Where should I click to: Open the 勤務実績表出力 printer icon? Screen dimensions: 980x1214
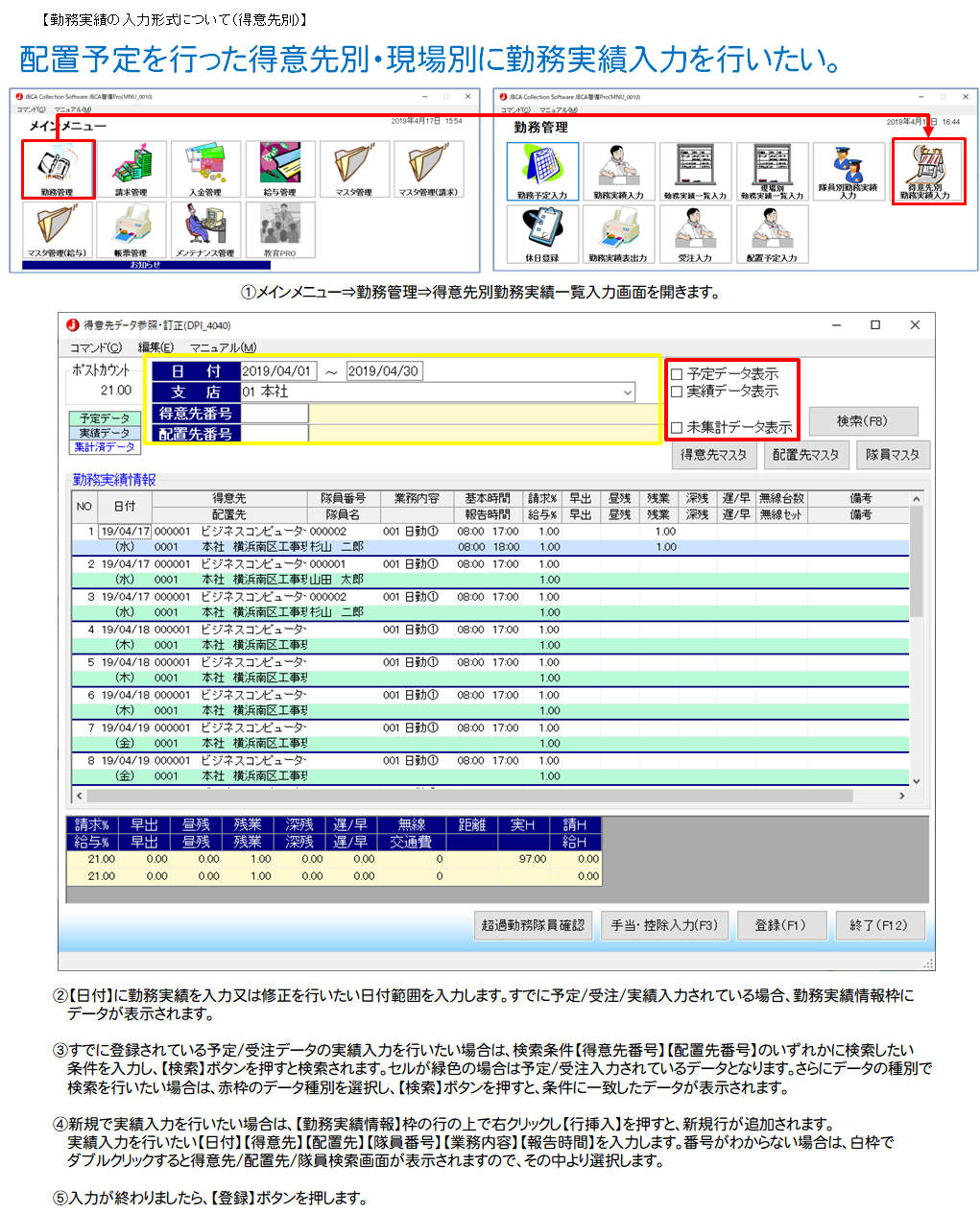coord(618,233)
